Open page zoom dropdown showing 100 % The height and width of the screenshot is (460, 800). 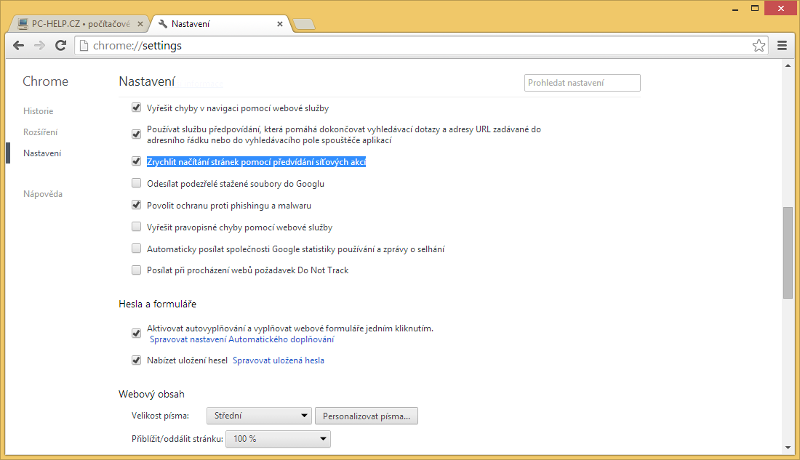click(x=278, y=439)
